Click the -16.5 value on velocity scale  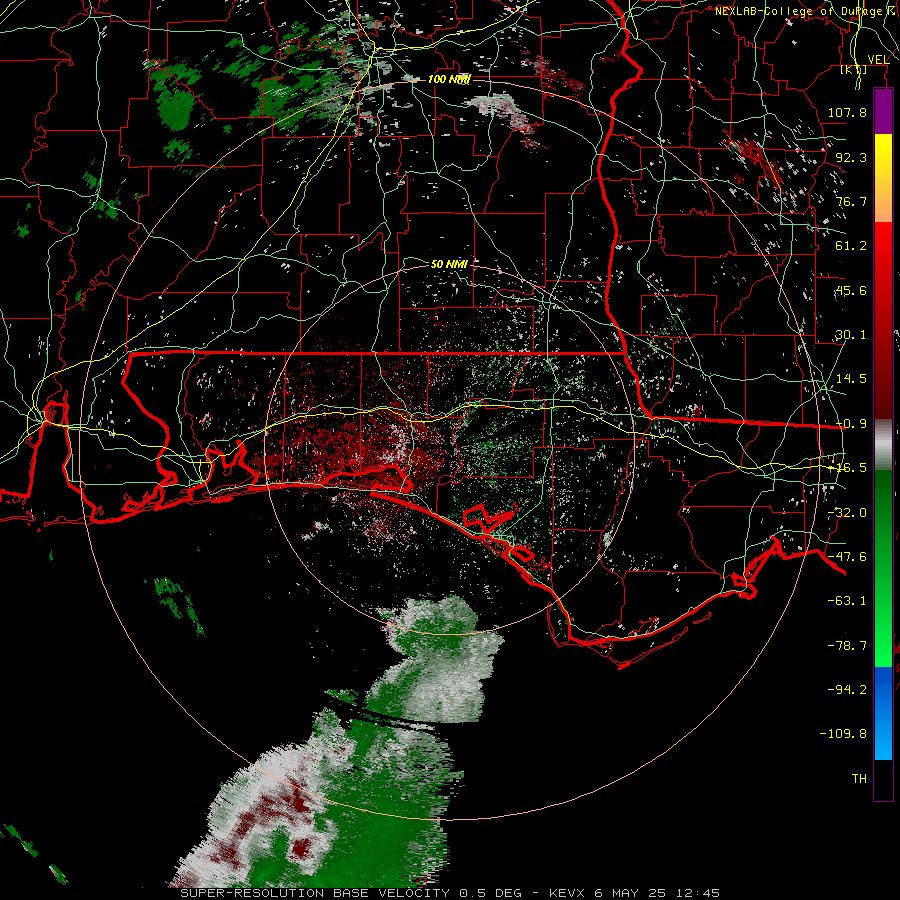point(847,468)
